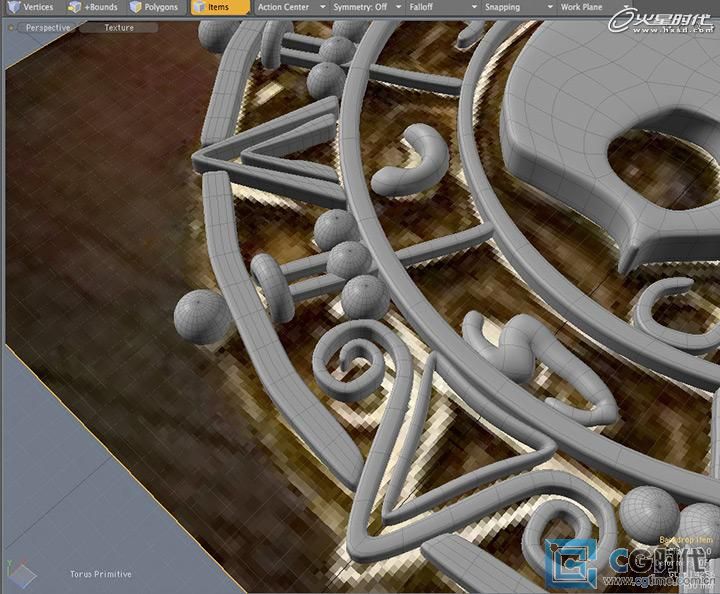Open the Symmetry: Off dropdown
This screenshot has width=720, height=594.
point(367,7)
